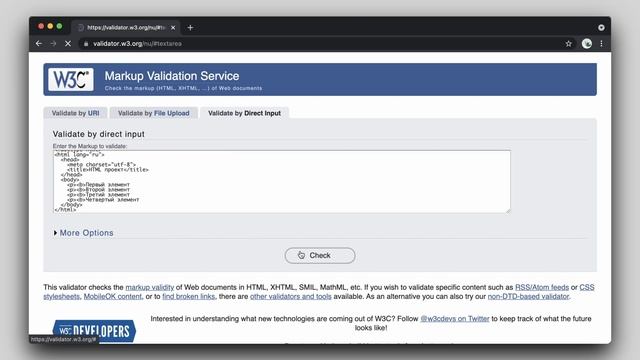Click the green maximize window button
Viewport: 640px width, 360px height.
(x=60, y=26)
